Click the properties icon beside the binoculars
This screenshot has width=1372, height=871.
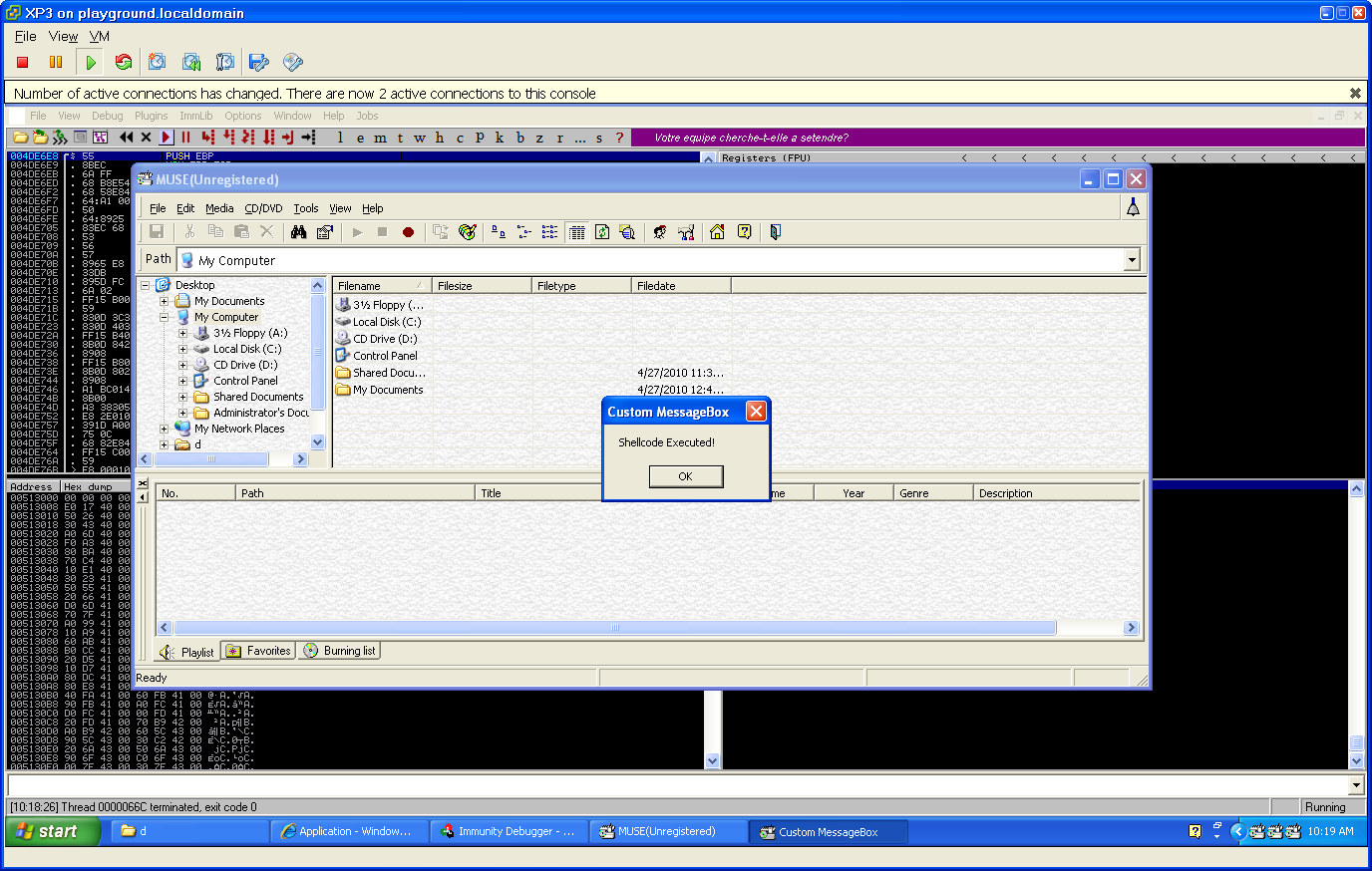click(x=324, y=231)
